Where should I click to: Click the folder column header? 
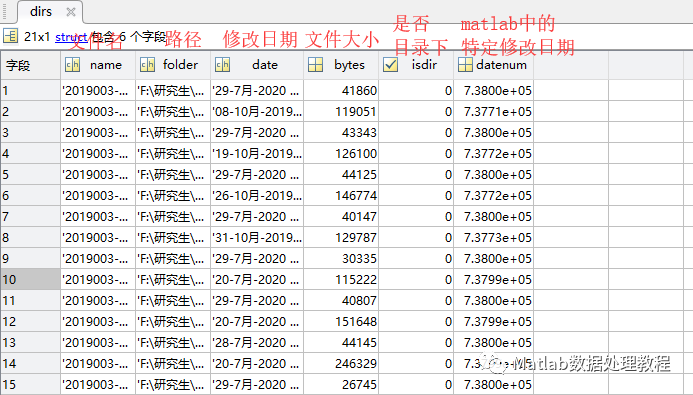[173, 65]
